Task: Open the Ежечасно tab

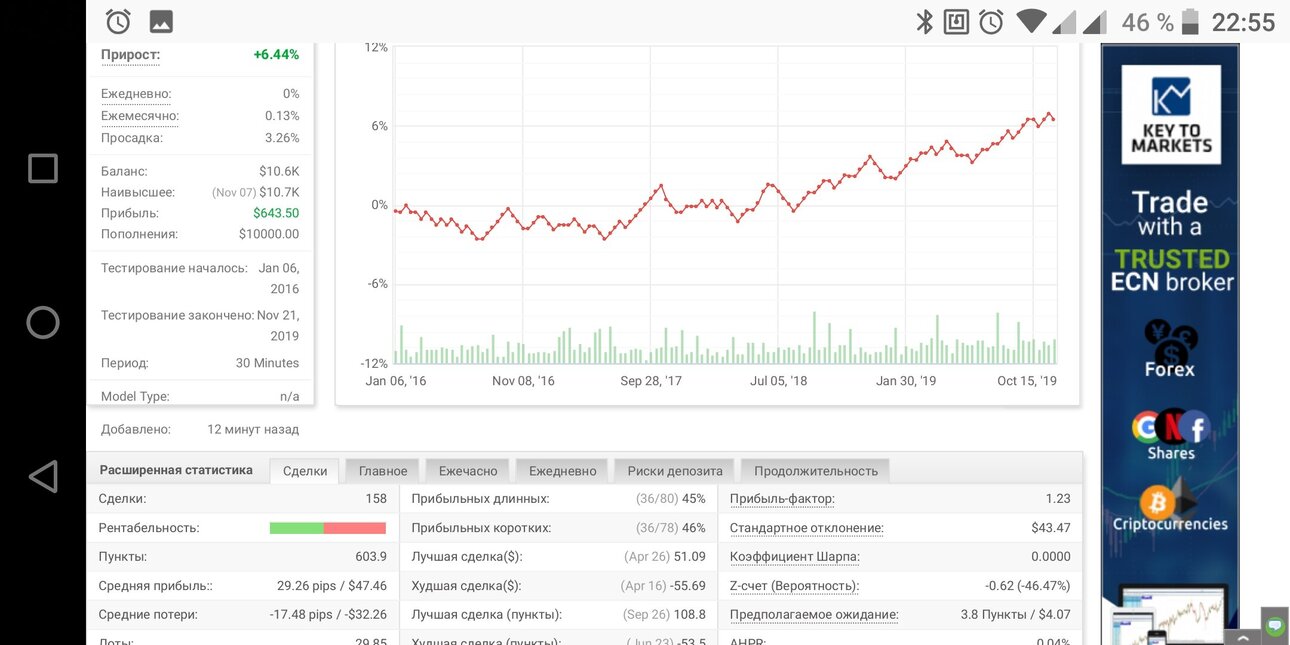Action: point(468,471)
